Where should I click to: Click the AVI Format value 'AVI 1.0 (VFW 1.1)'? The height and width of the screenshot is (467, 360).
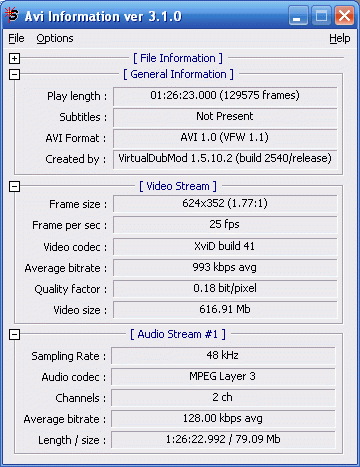tap(225, 138)
